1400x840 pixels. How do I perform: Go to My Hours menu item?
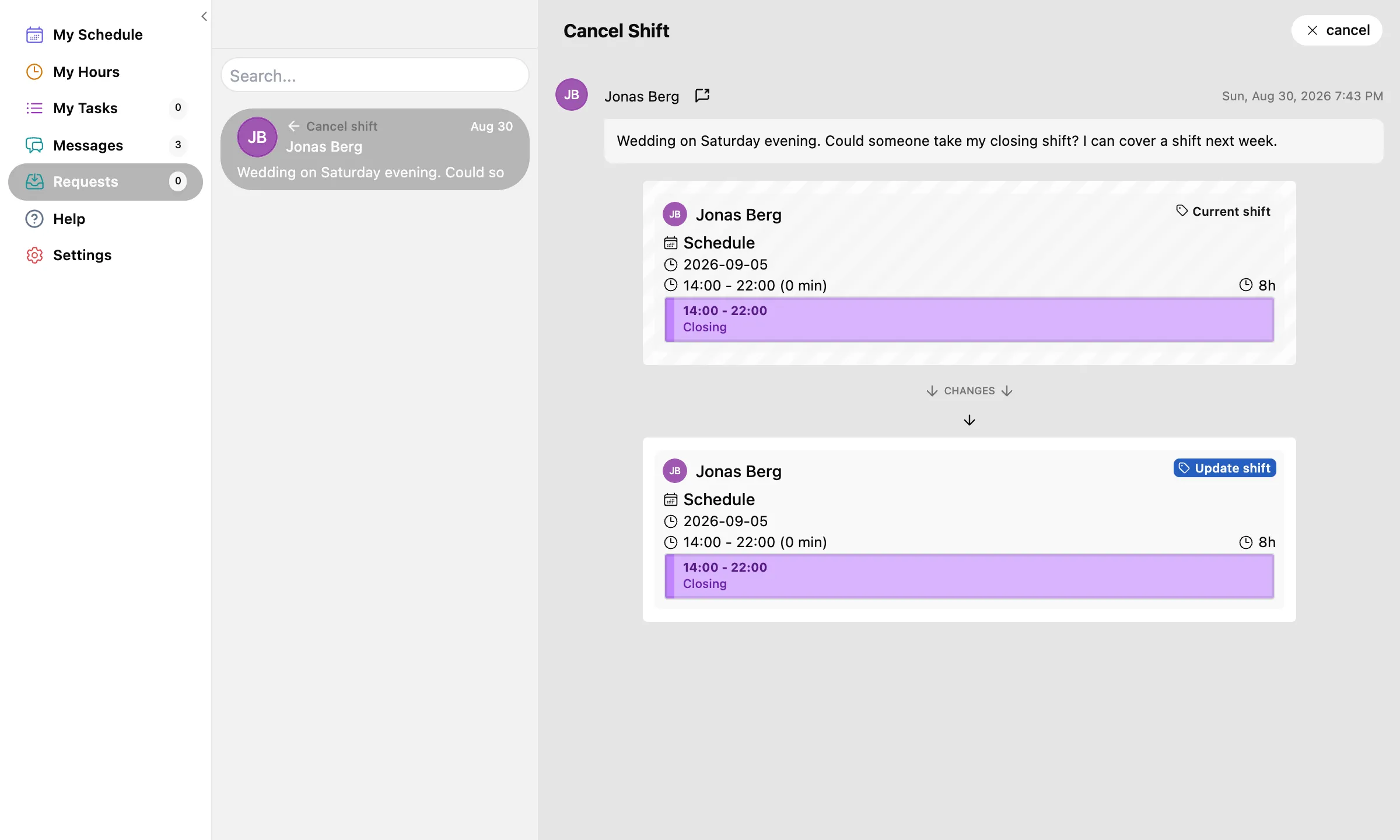[x=106, y=72]
